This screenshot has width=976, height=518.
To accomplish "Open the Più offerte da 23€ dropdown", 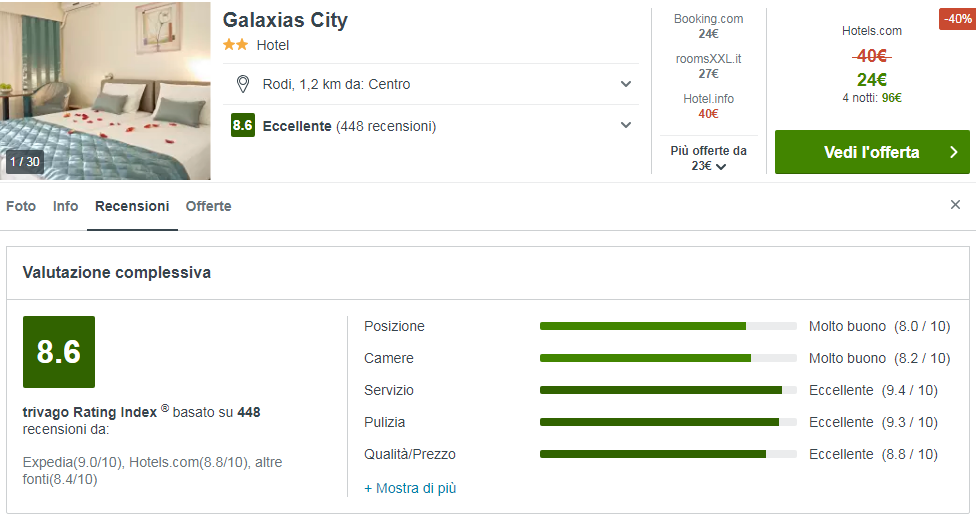I will tap(708, 158).
